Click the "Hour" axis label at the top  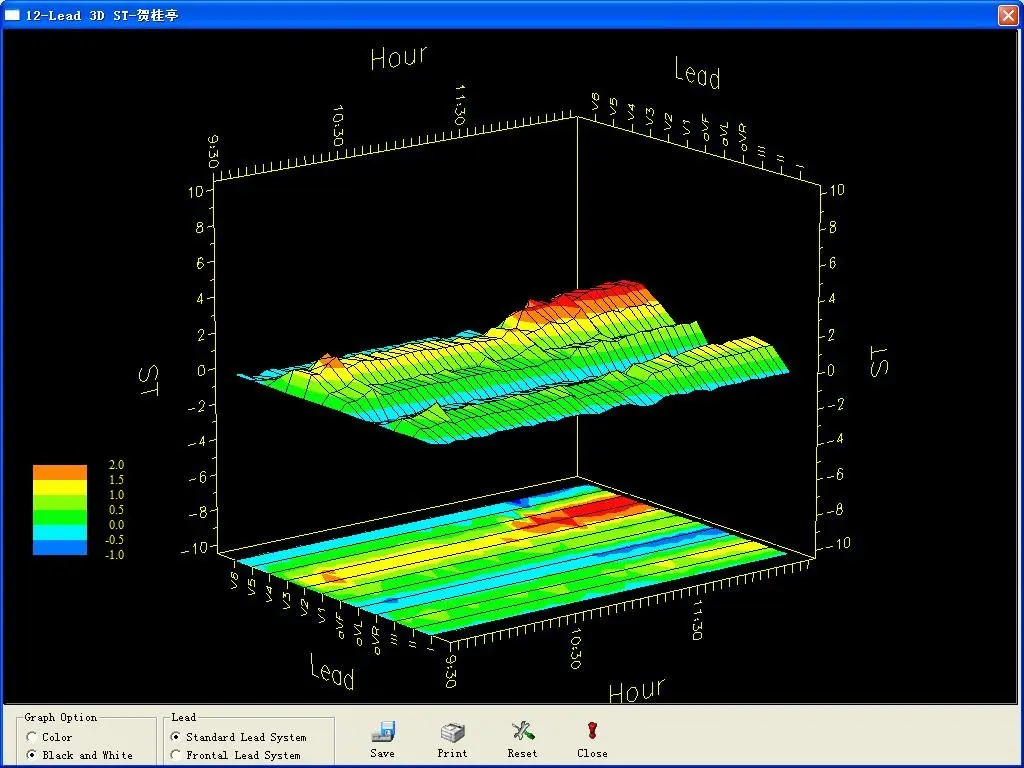398,58
